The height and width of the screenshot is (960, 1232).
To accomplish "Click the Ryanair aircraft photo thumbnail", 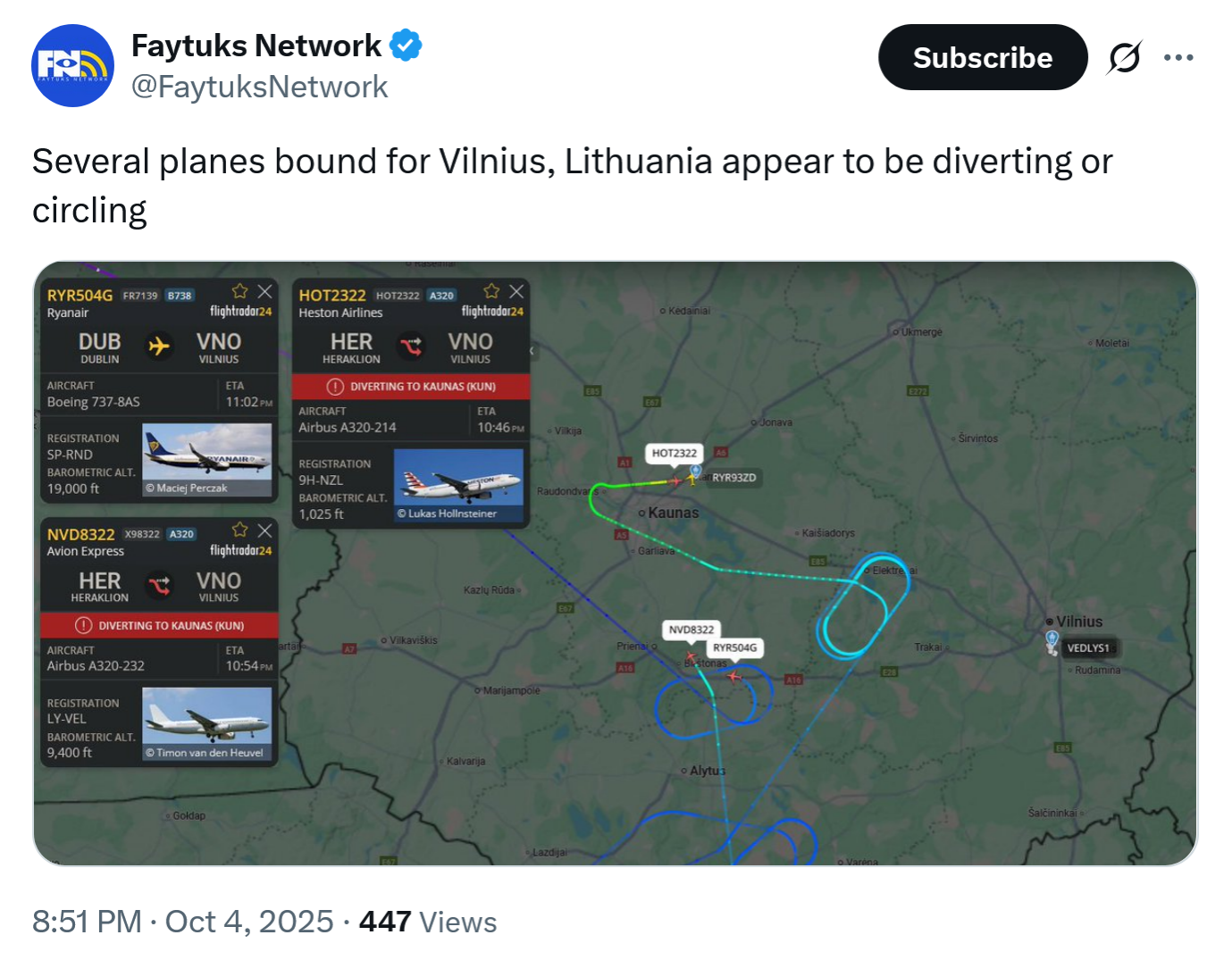I will coord(206,459).
